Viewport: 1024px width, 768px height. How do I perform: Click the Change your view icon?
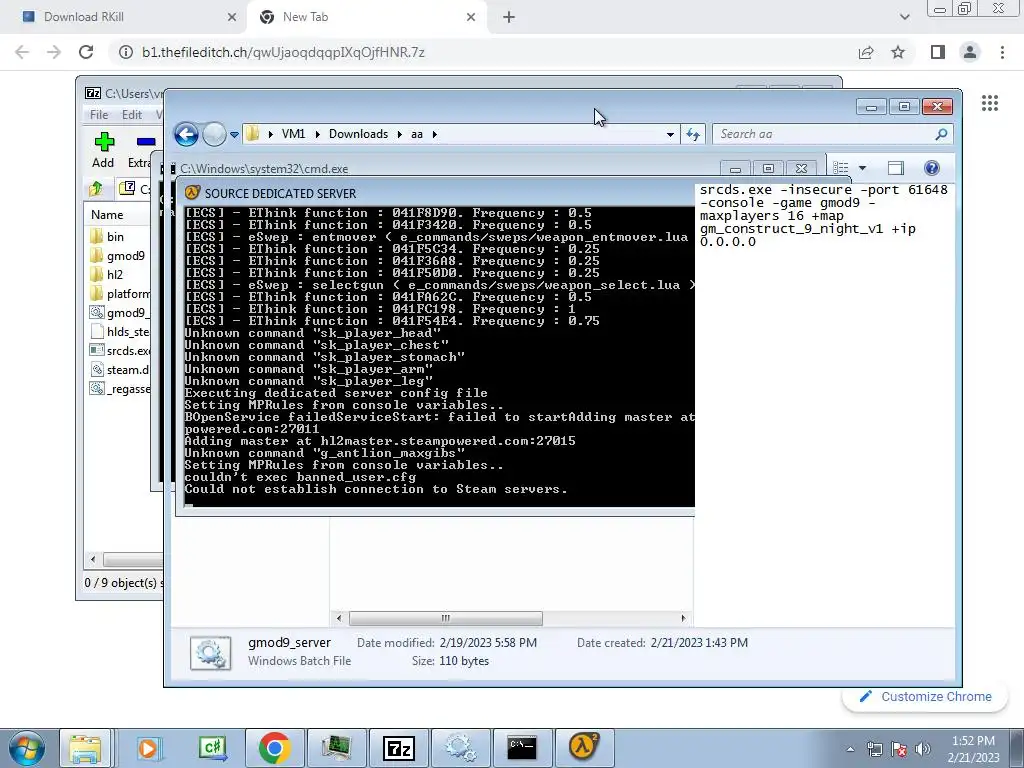click(841, 168)
